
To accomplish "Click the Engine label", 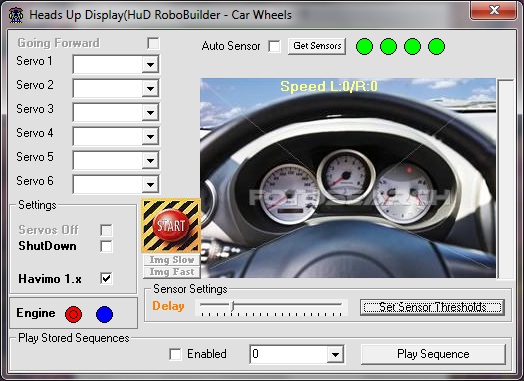I will pos(36,313).
